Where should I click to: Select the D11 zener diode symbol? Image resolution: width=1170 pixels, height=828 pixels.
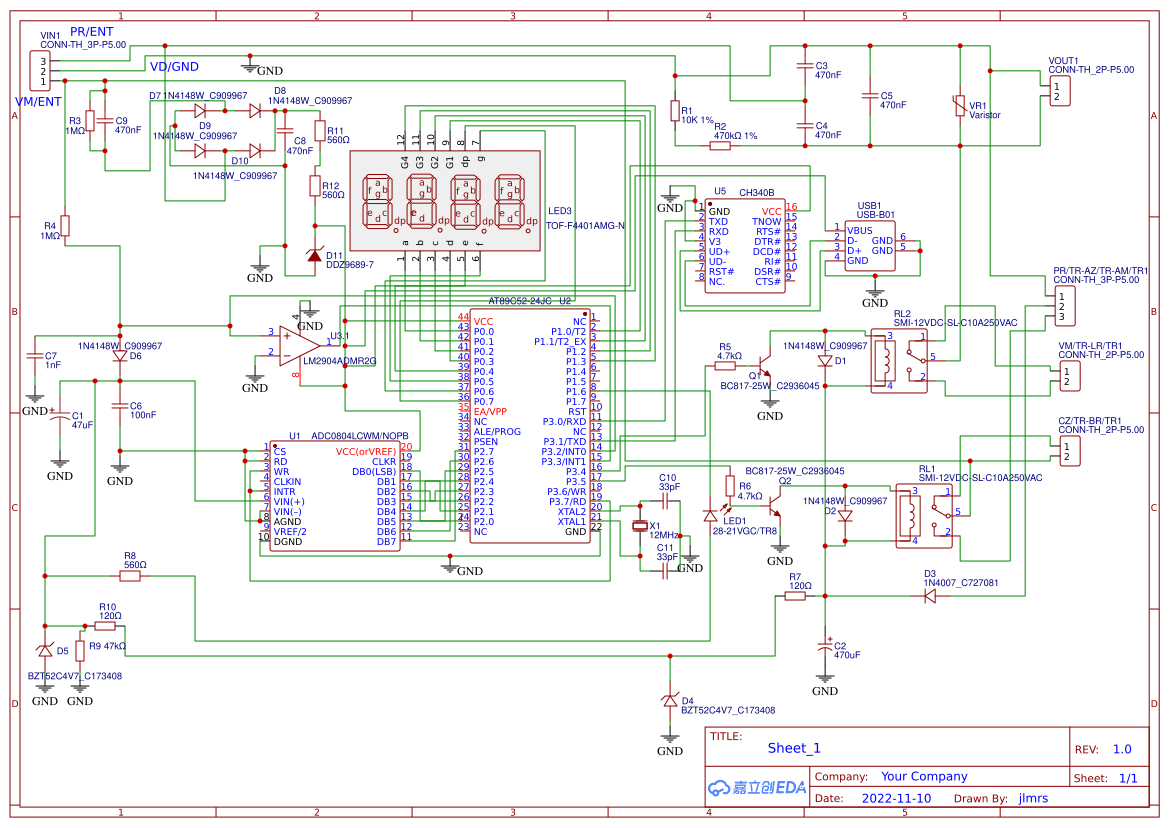[x=315, y=254]
